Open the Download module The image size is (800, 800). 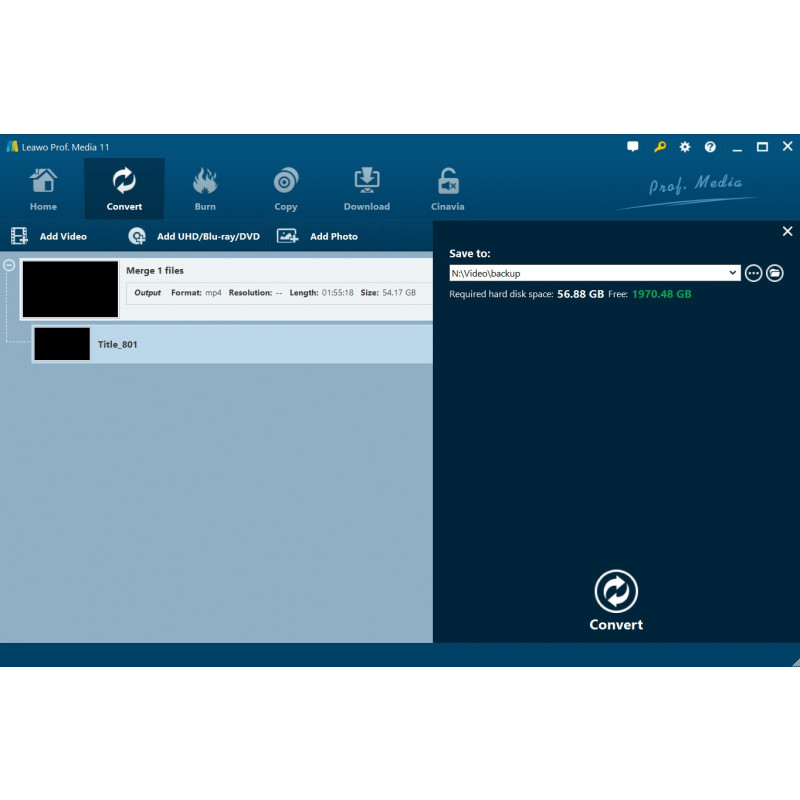point(366,189)
